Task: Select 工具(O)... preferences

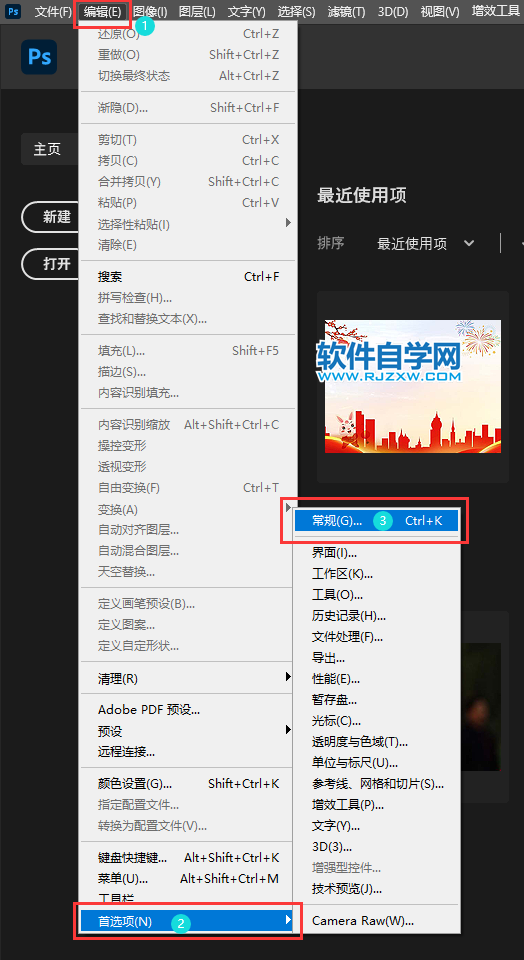Action: (x=376, y=594)
